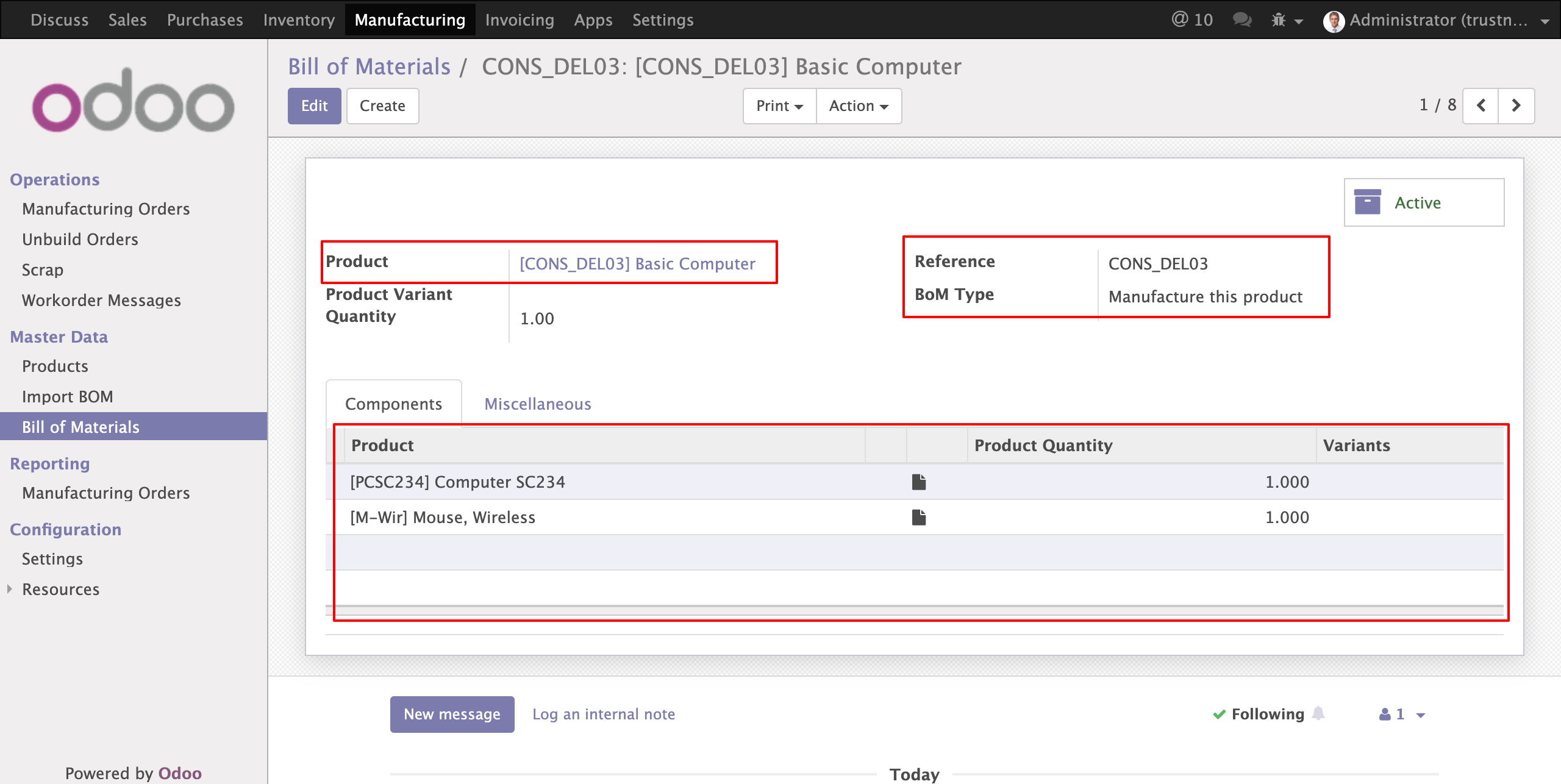Open the Inventory menu
1561x784 pixels.
299,20
